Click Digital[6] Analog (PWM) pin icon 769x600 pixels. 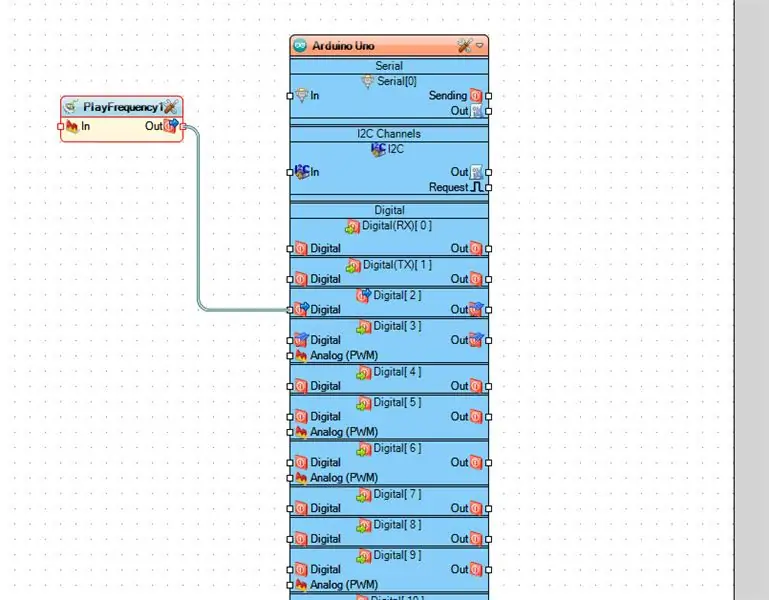tap(301, 478)
